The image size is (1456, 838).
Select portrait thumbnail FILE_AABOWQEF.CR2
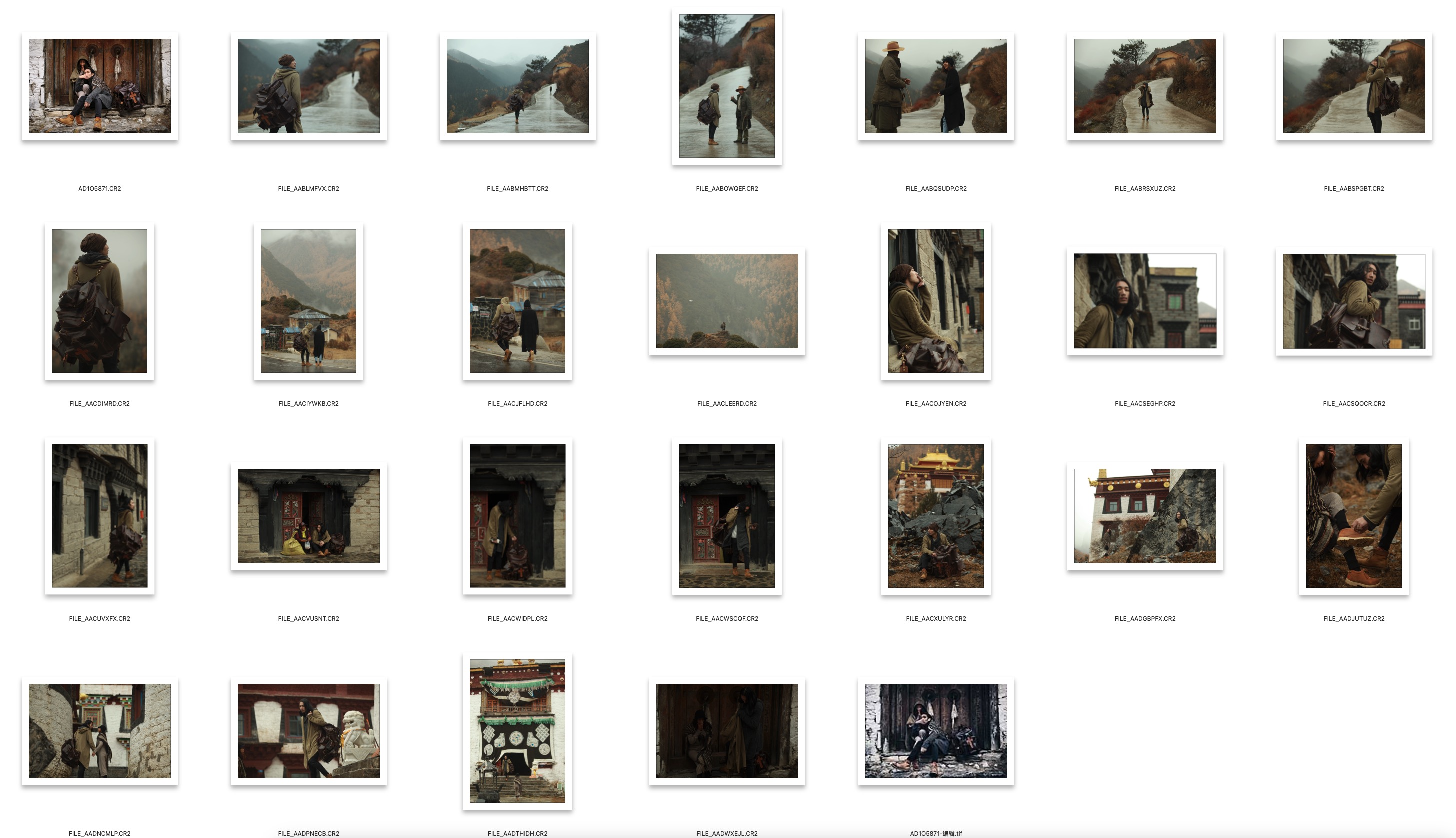(727, 86)
